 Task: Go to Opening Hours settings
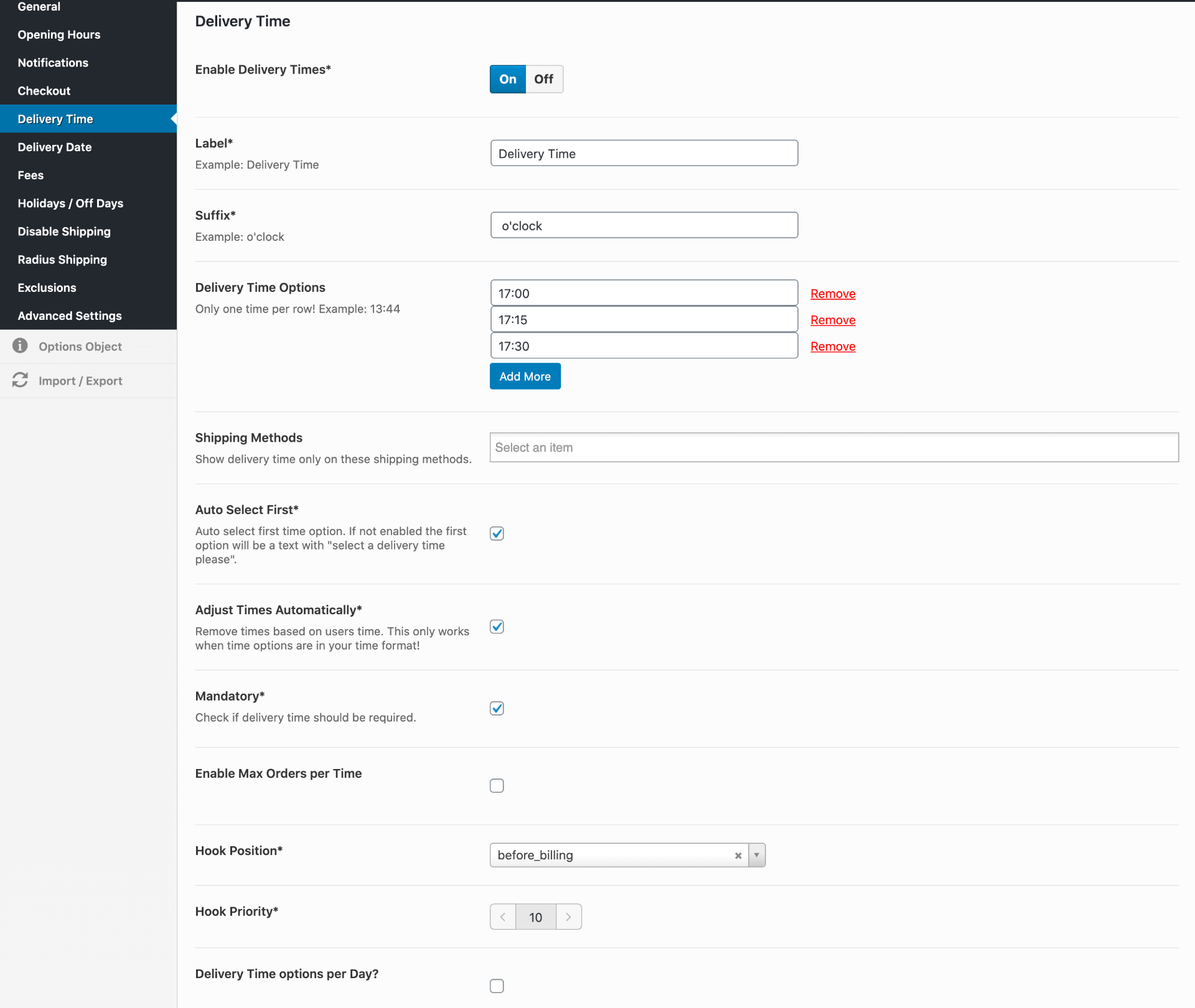(x=88, y=35)
